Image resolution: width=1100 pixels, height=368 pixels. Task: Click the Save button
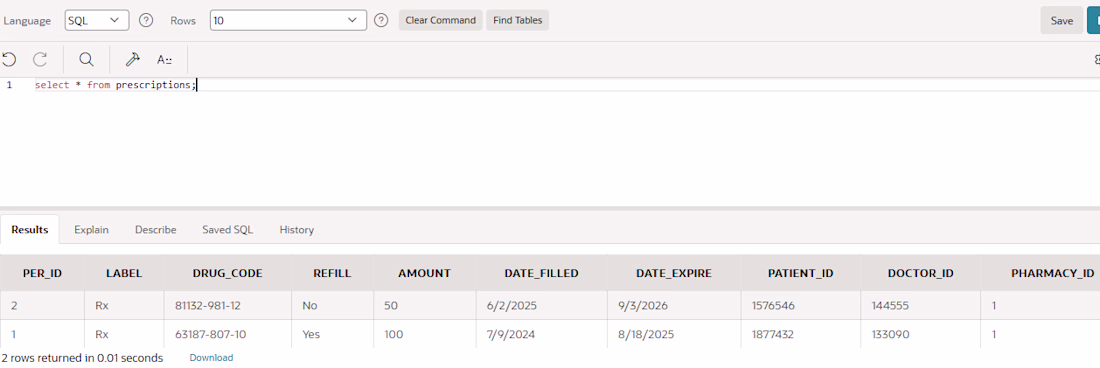click(1061, 20)
